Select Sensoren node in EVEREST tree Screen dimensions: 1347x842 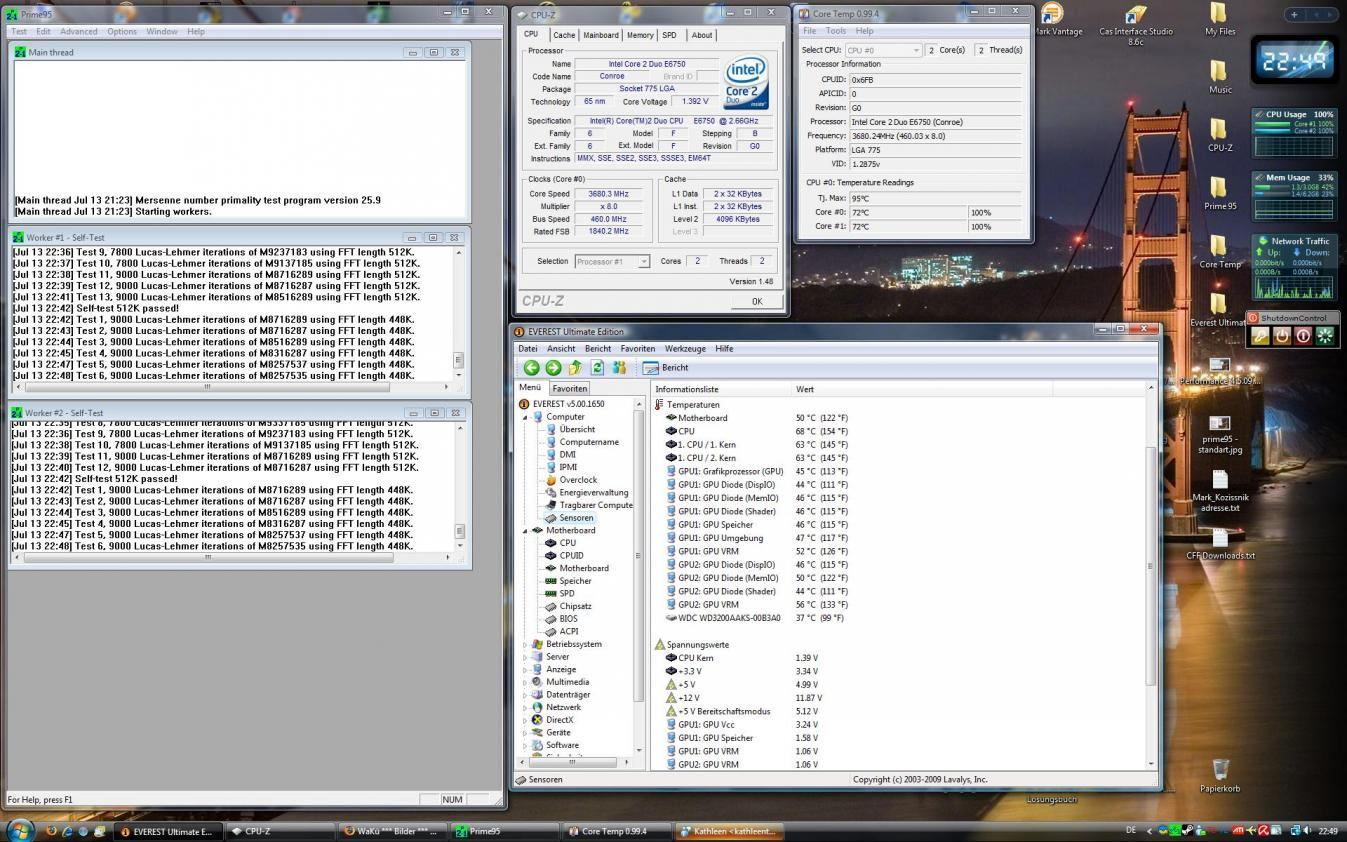point(576,518)
